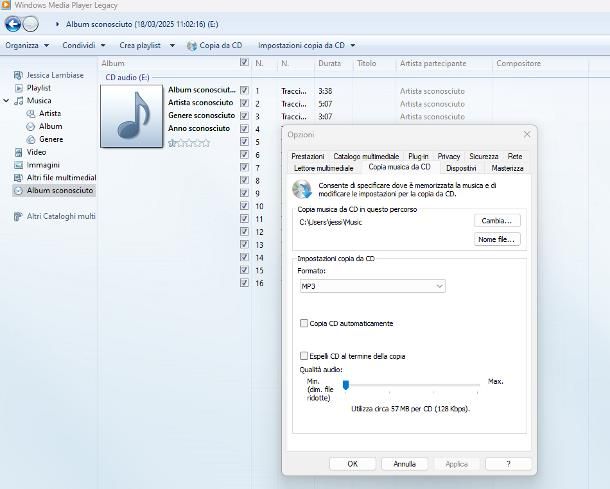610x489 pixels.
Task: Select the Genere icon in sidebar
Action: click(x=30, y=139)
